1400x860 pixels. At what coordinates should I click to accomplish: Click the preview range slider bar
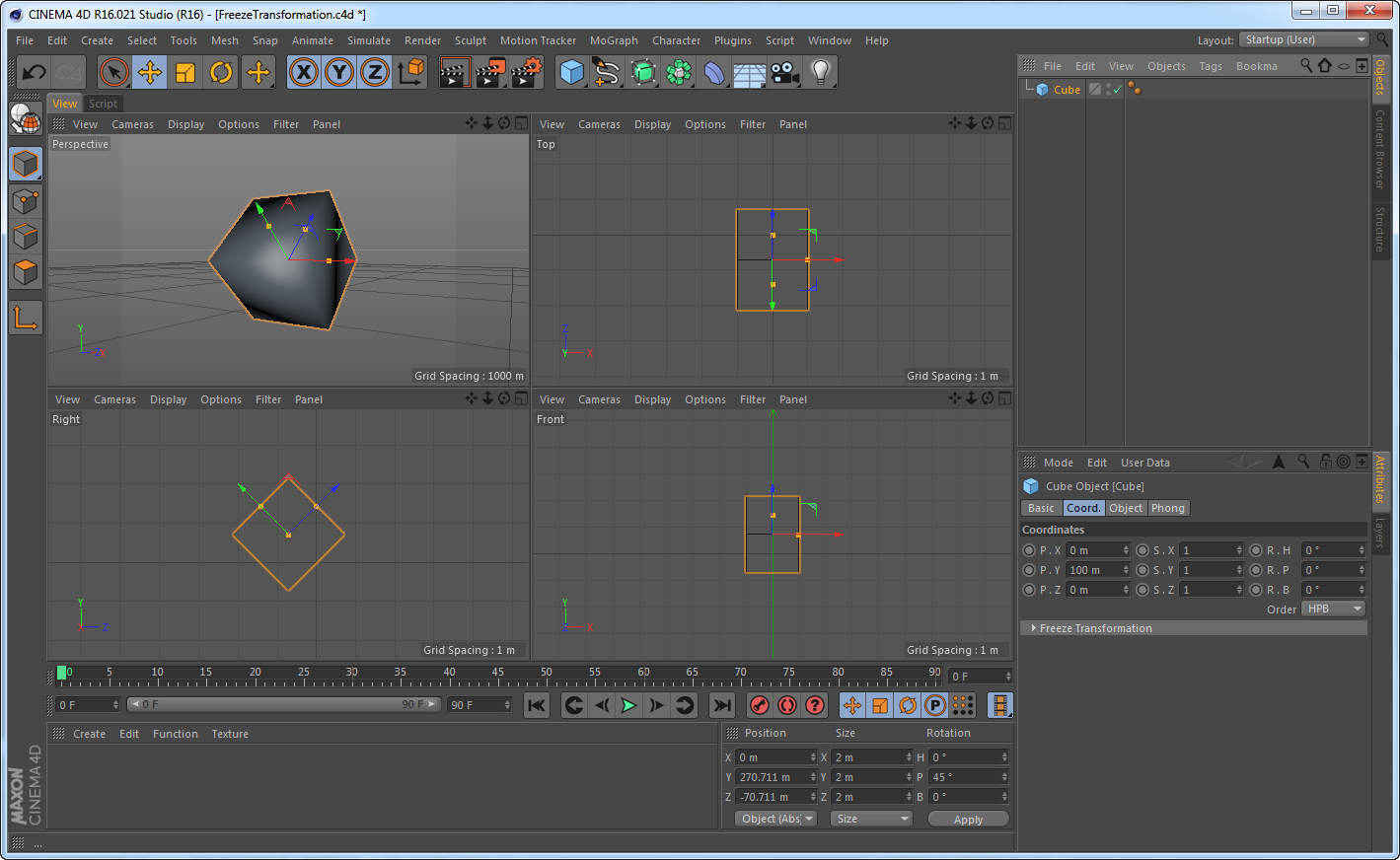click(x=283, y=704)
